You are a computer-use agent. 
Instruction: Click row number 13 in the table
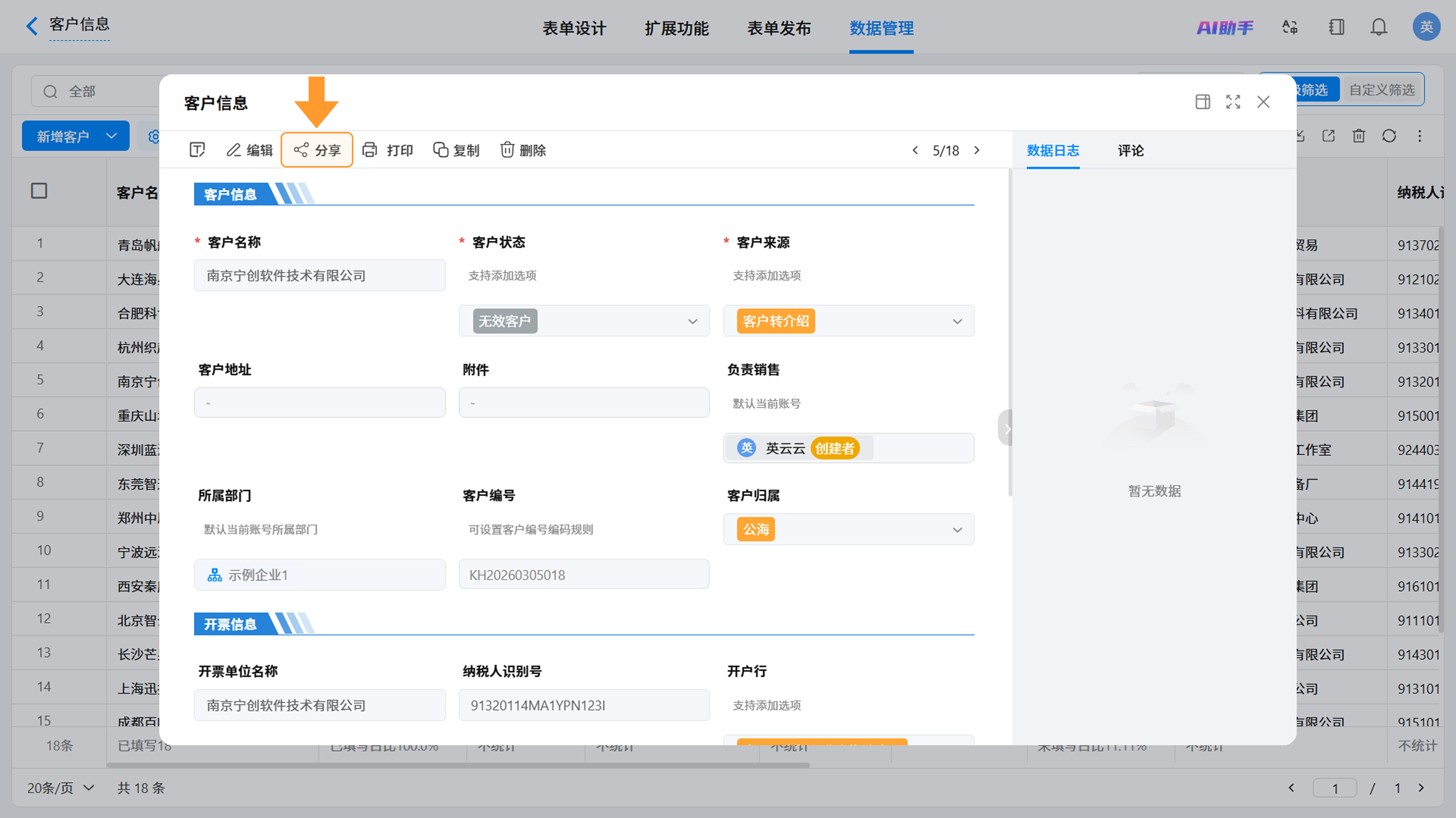click(x=44, y=652)
